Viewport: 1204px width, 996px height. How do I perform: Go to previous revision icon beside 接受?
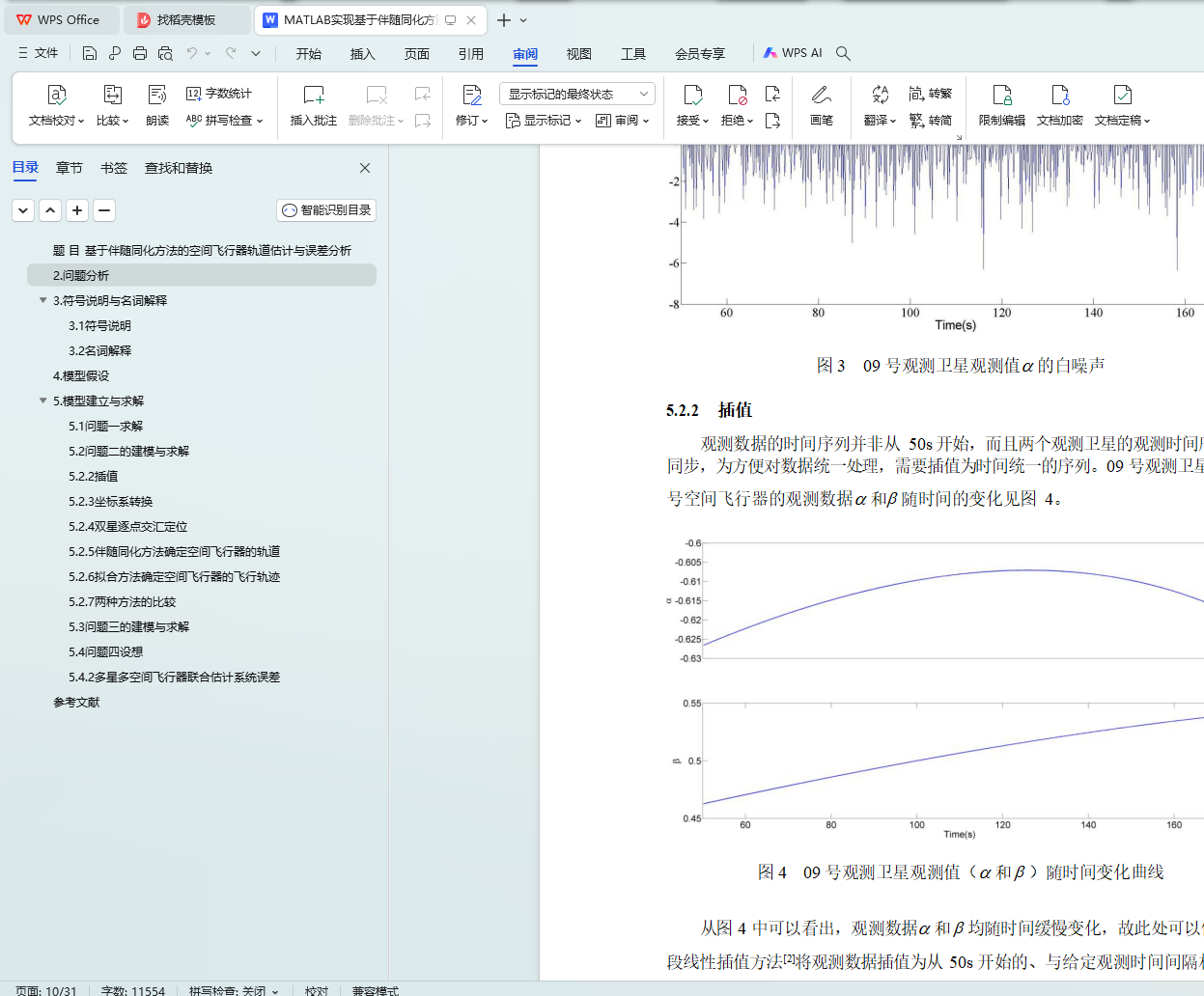point(772,94)
